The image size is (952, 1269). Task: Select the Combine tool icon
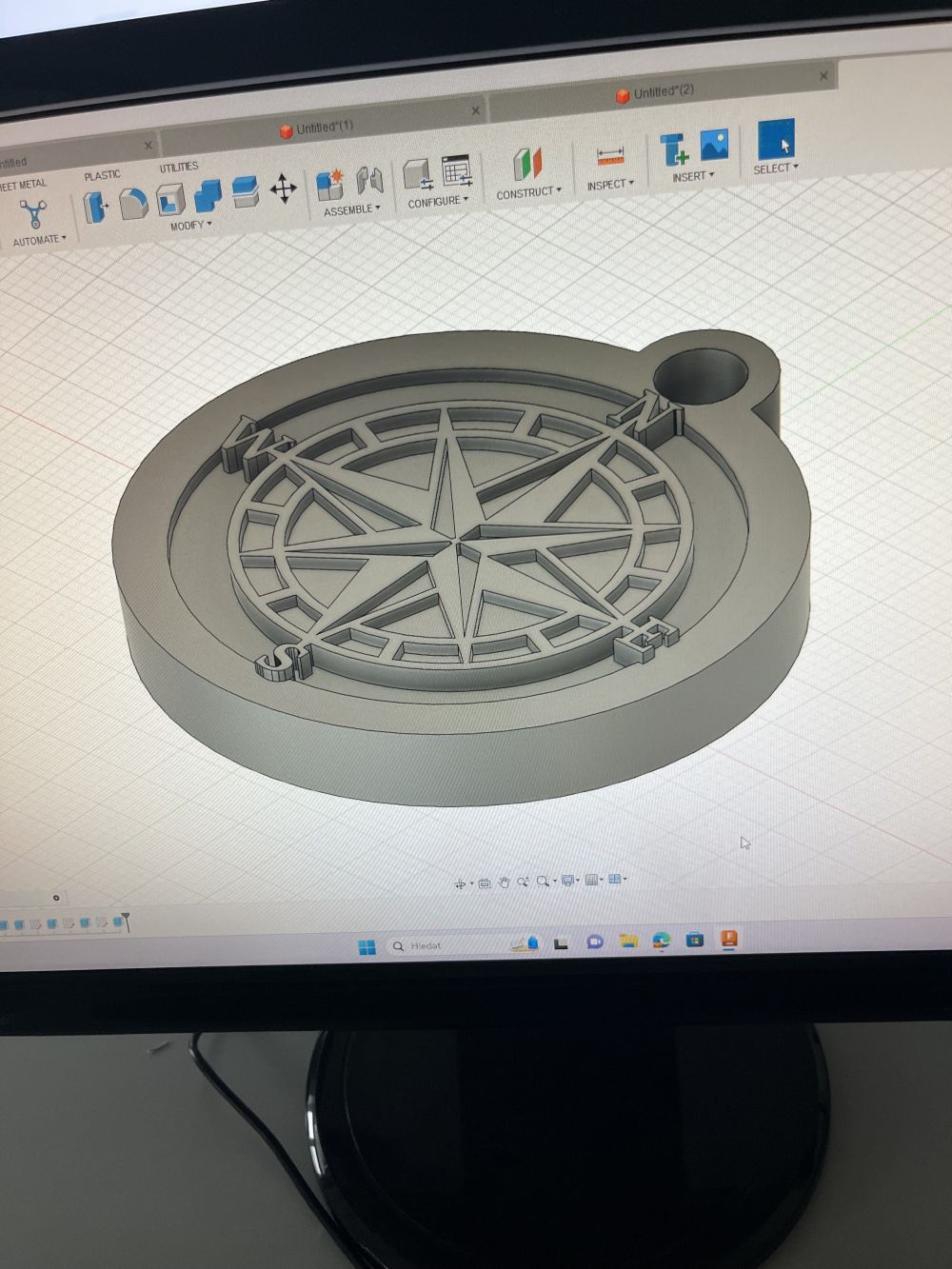[208, 196]
